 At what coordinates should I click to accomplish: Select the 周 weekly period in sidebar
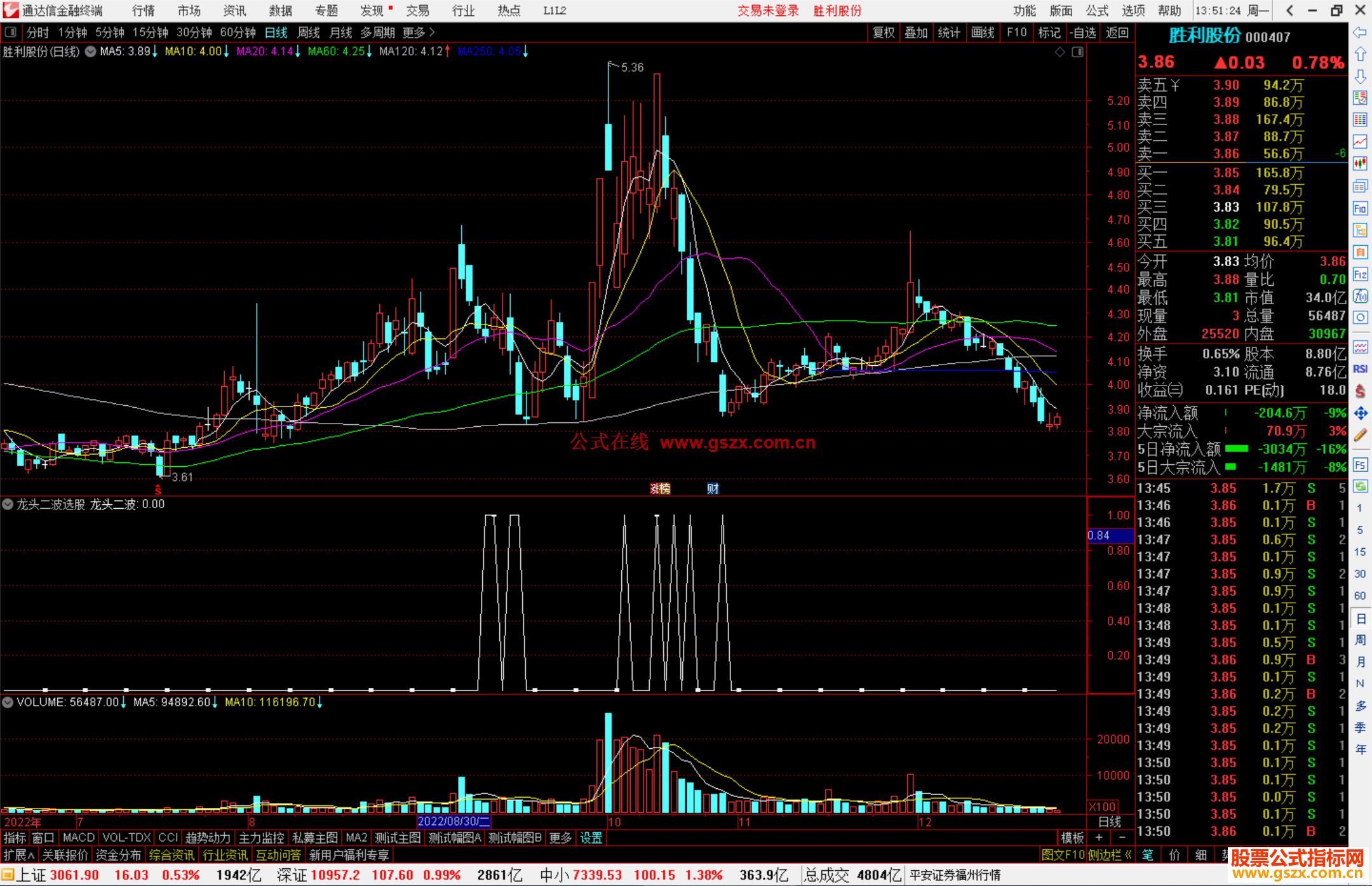(x=1360, y=640)
